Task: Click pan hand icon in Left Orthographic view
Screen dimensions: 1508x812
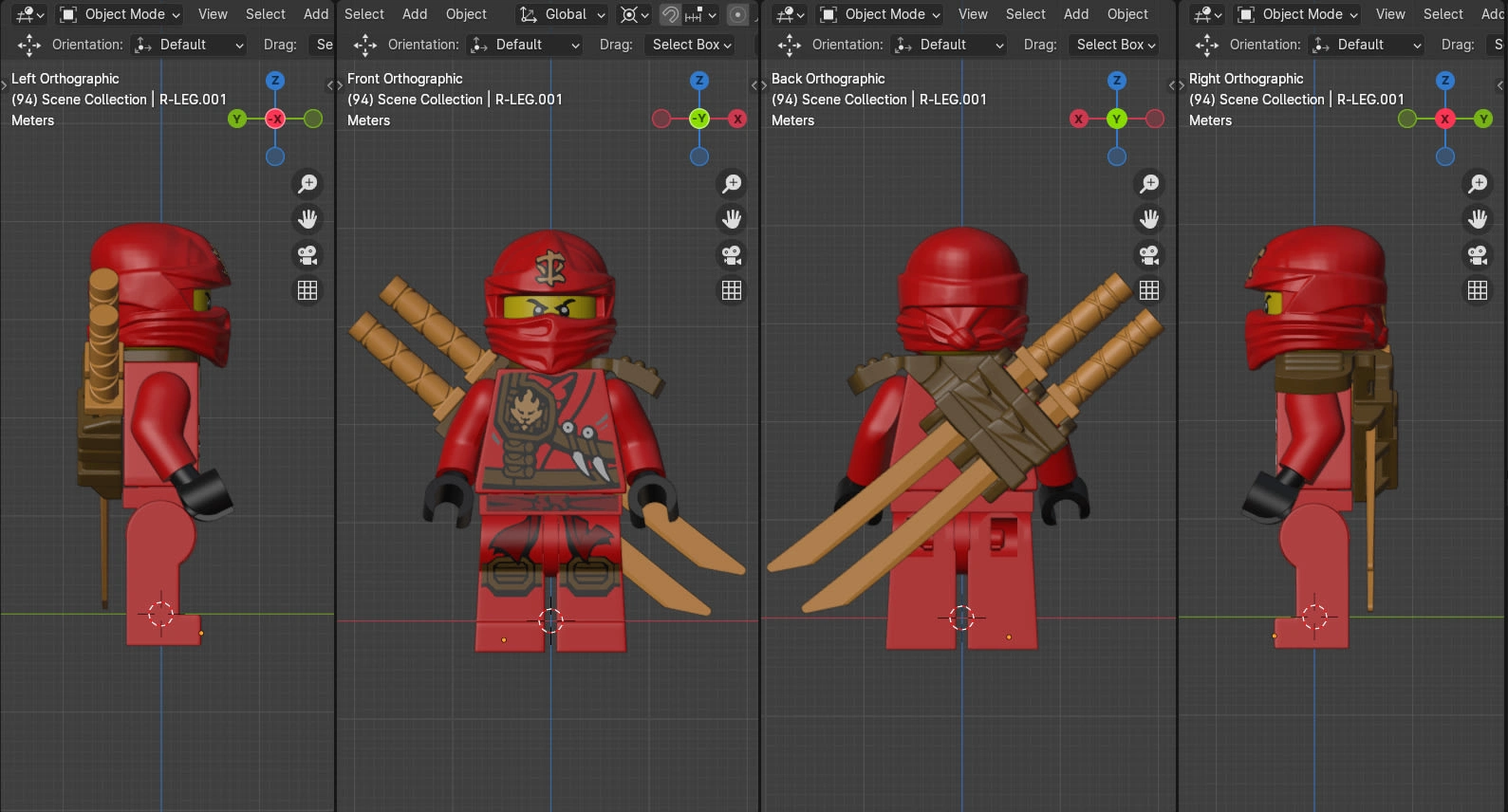Action: pyautogui.click(x=307, y=219)
